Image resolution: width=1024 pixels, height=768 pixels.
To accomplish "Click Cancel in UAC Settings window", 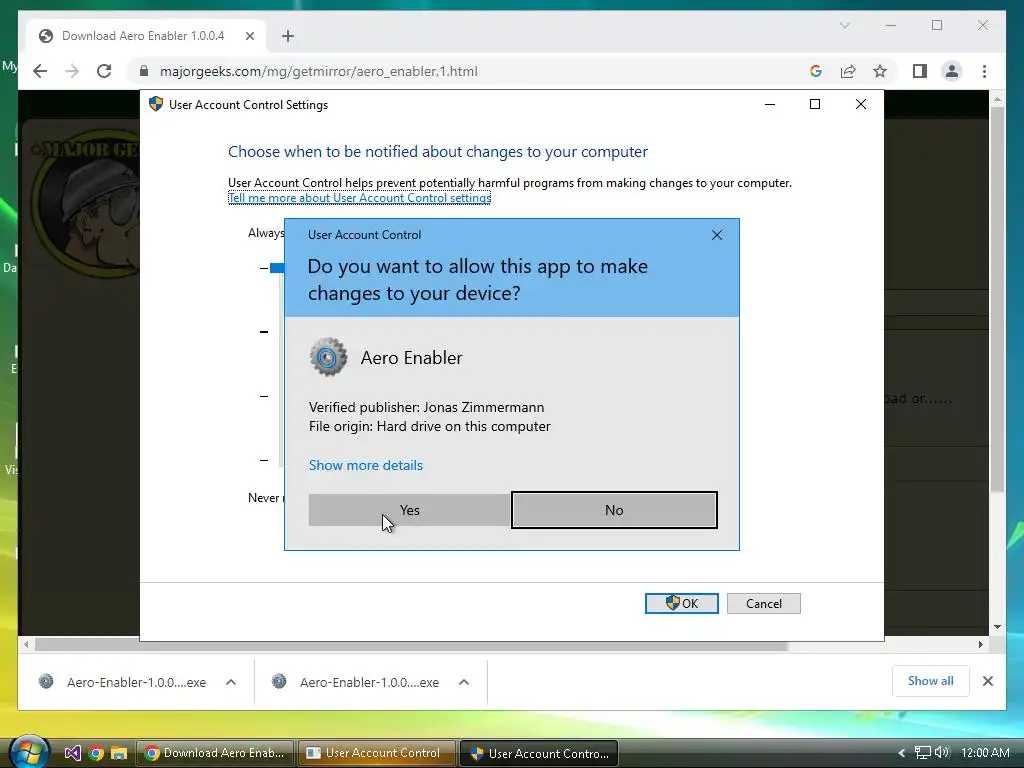I will [763, 603].
